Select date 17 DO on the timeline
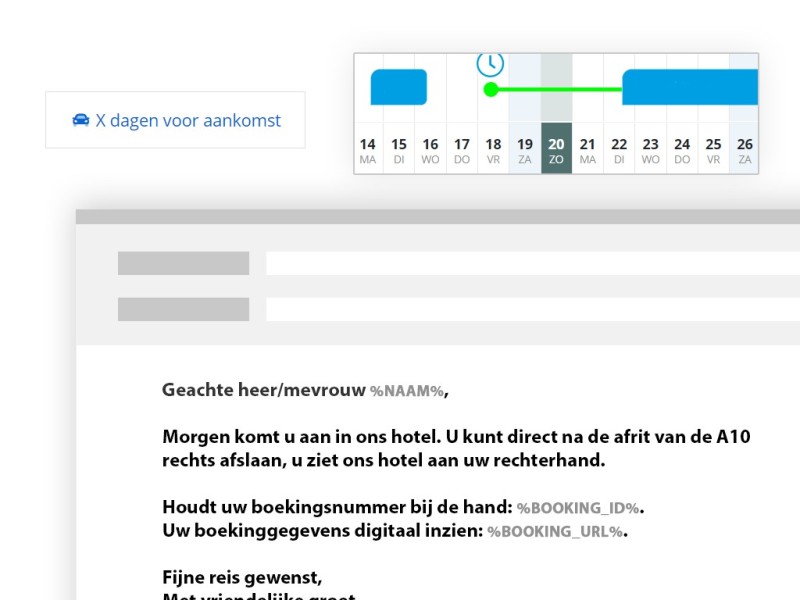This screenshot has width=800, height=600. [x=461, y=148]
